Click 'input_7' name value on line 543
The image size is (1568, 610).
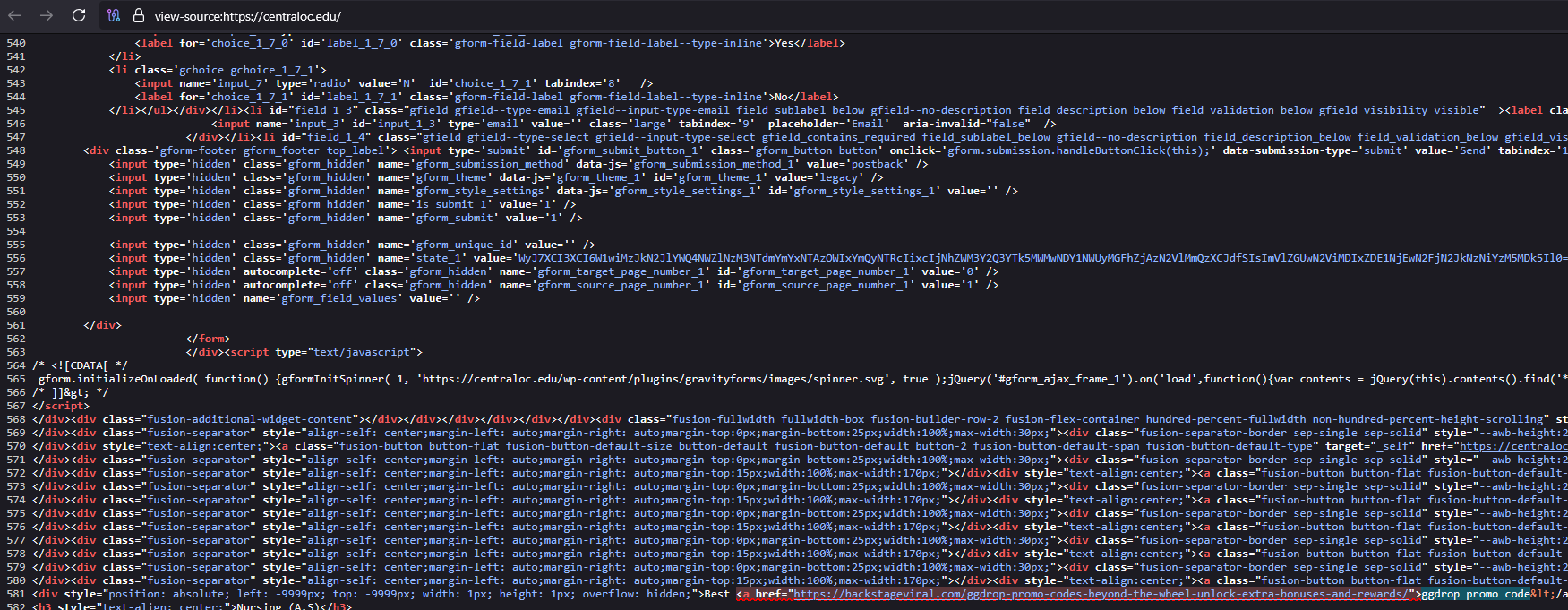[240, 83]
